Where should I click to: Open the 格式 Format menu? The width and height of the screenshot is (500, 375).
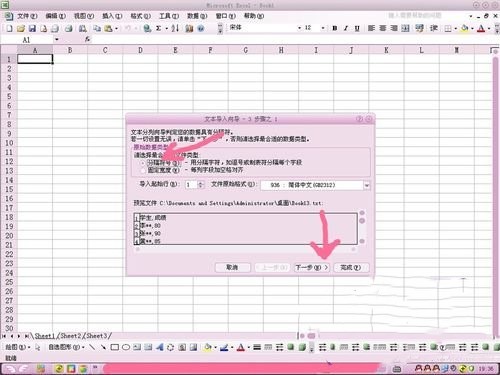[140, 16]
